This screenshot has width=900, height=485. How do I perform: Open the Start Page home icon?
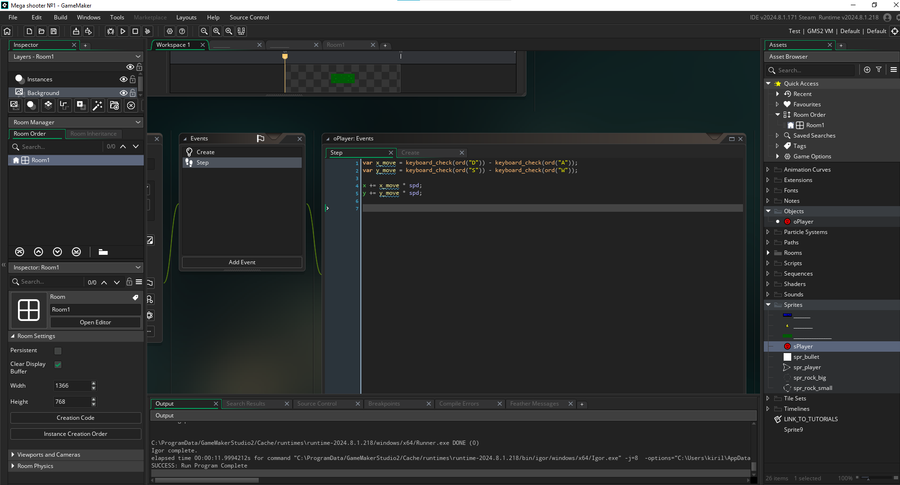tap(7, 31)
